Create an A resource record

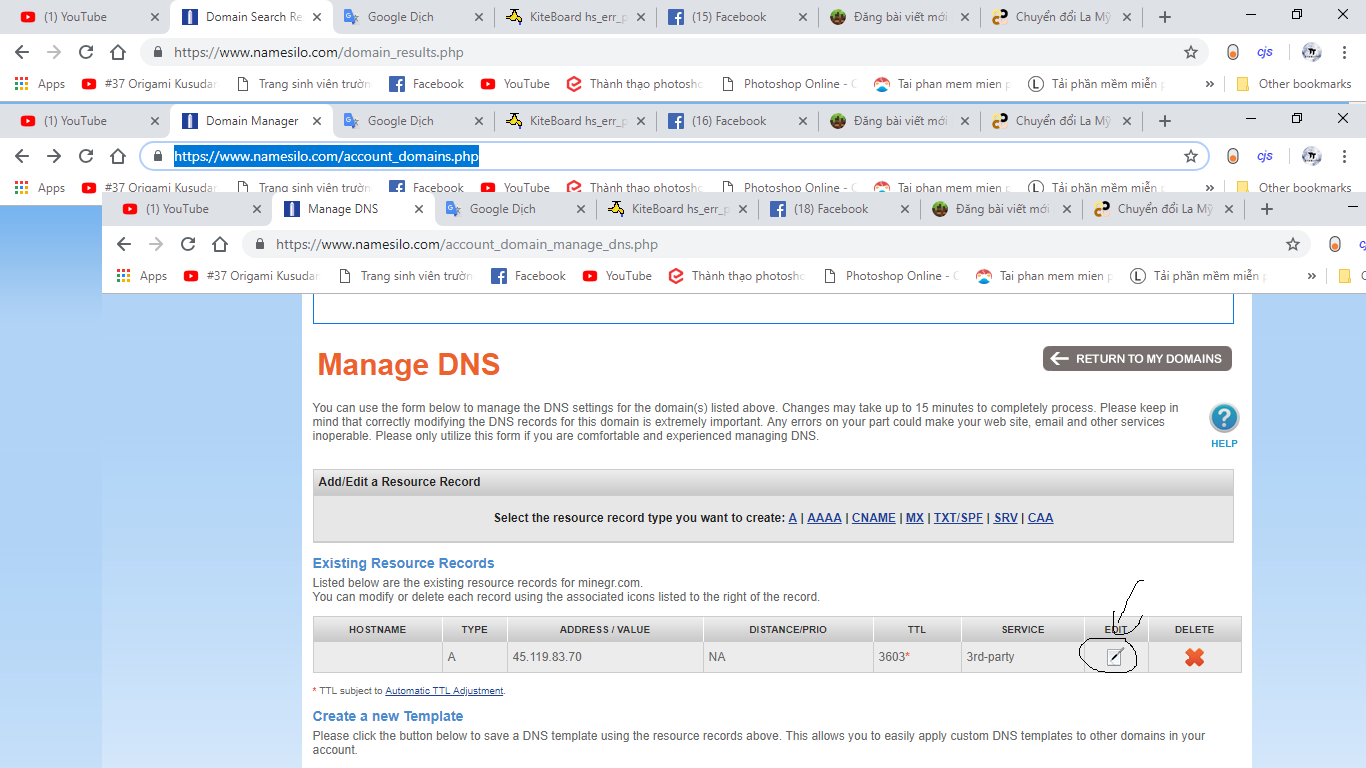tap(793, 518)
